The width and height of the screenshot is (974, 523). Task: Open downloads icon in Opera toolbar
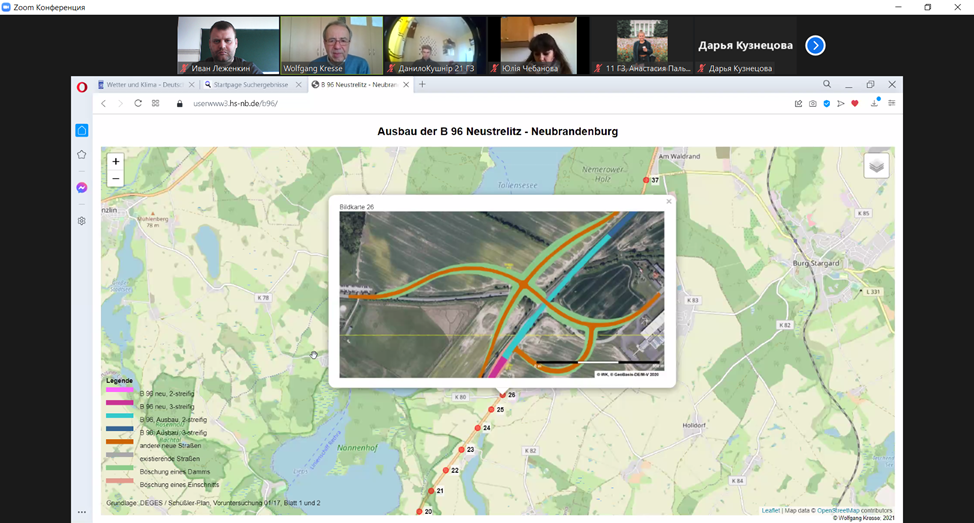(x=875, y=103)
